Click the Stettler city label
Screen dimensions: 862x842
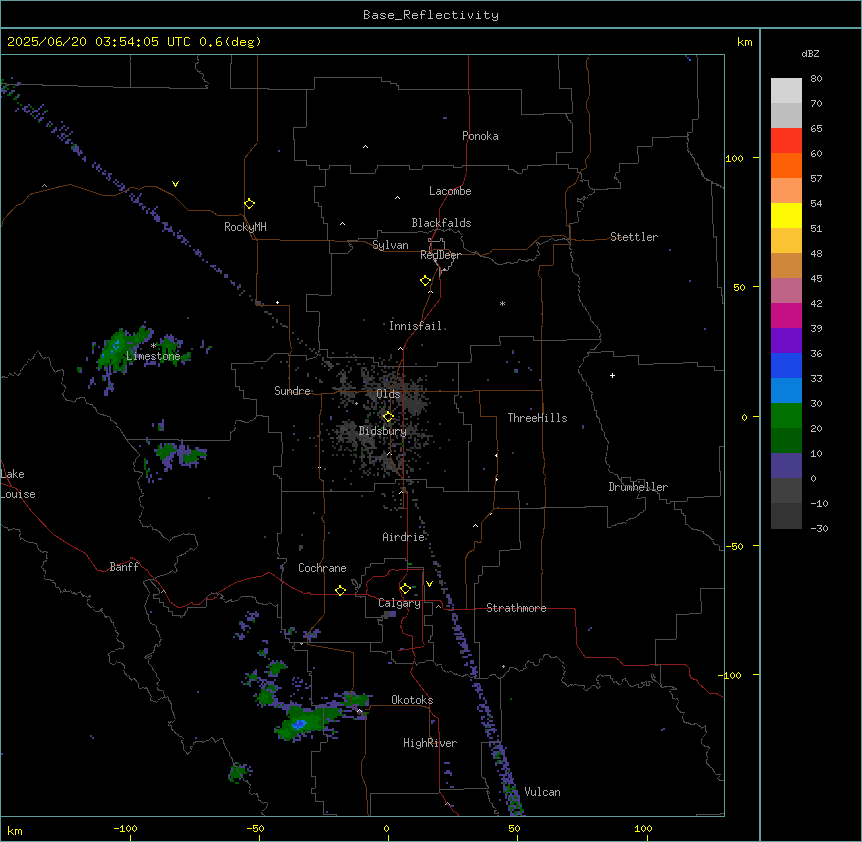(x=634, y=237)
